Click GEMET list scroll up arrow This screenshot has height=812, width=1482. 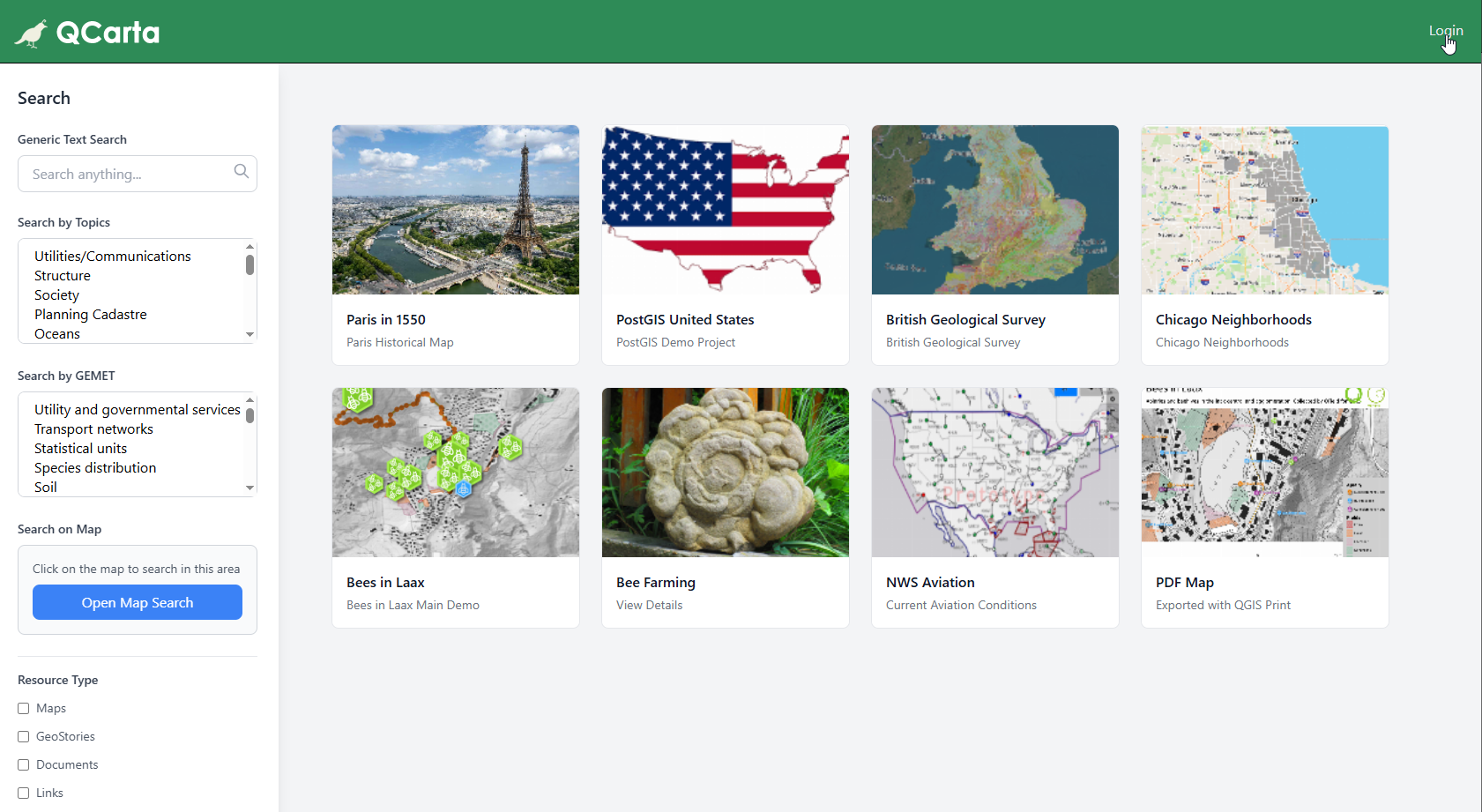pos(249,400)
